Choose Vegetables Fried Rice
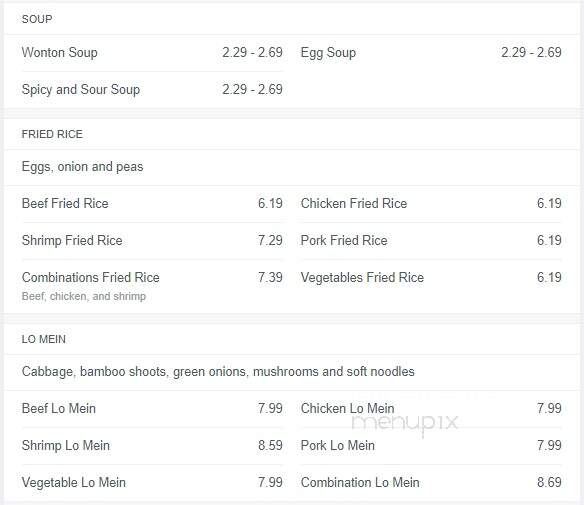 (362, 277)
